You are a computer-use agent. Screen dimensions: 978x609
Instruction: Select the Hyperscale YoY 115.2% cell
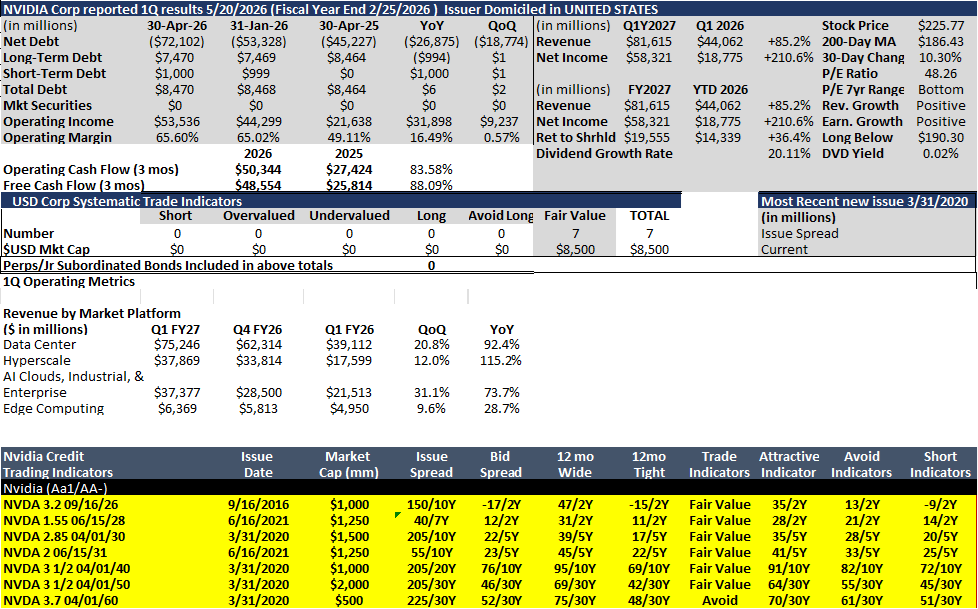pos(501,361)
